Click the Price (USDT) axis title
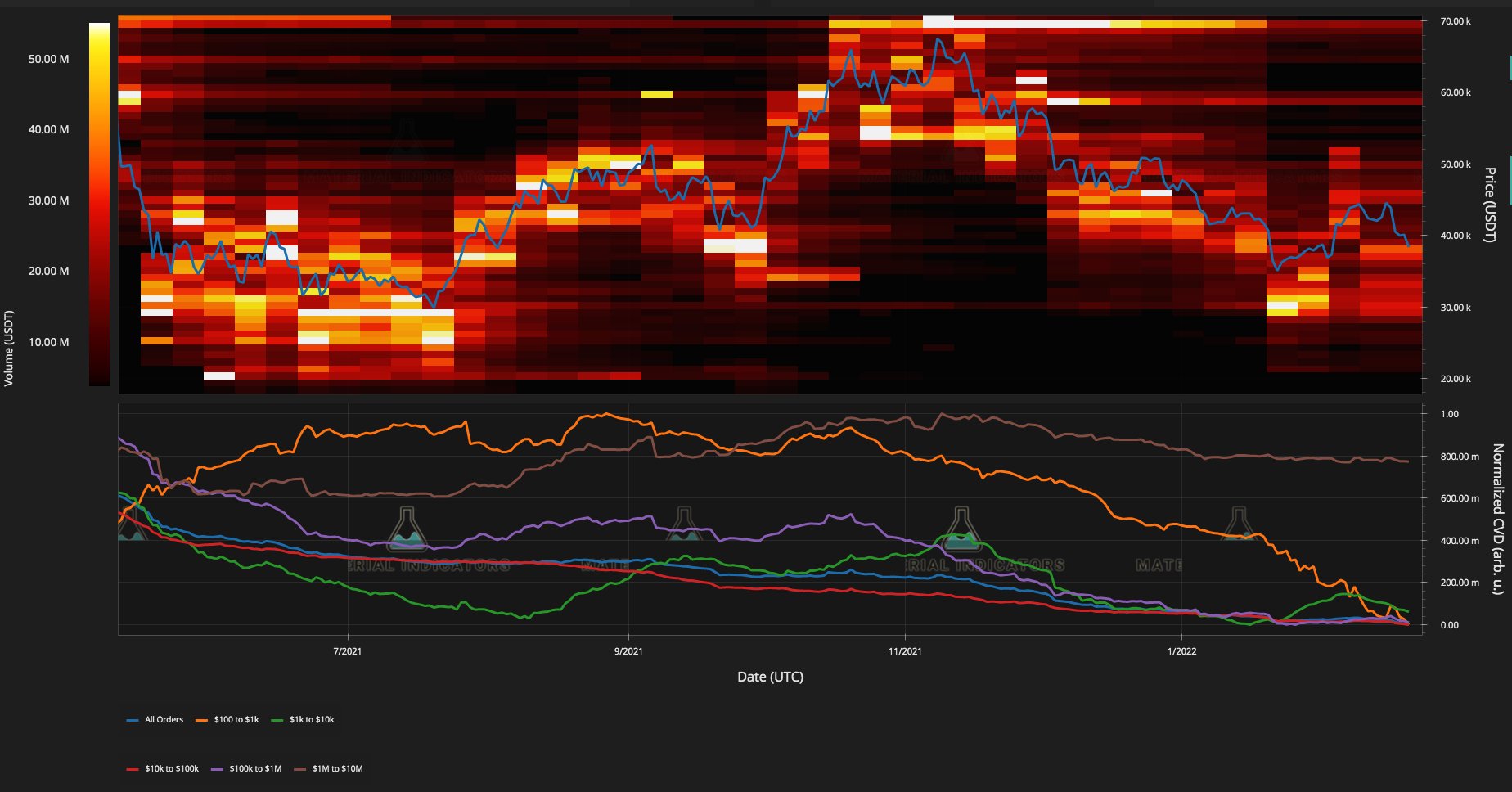 point(1490,205)
